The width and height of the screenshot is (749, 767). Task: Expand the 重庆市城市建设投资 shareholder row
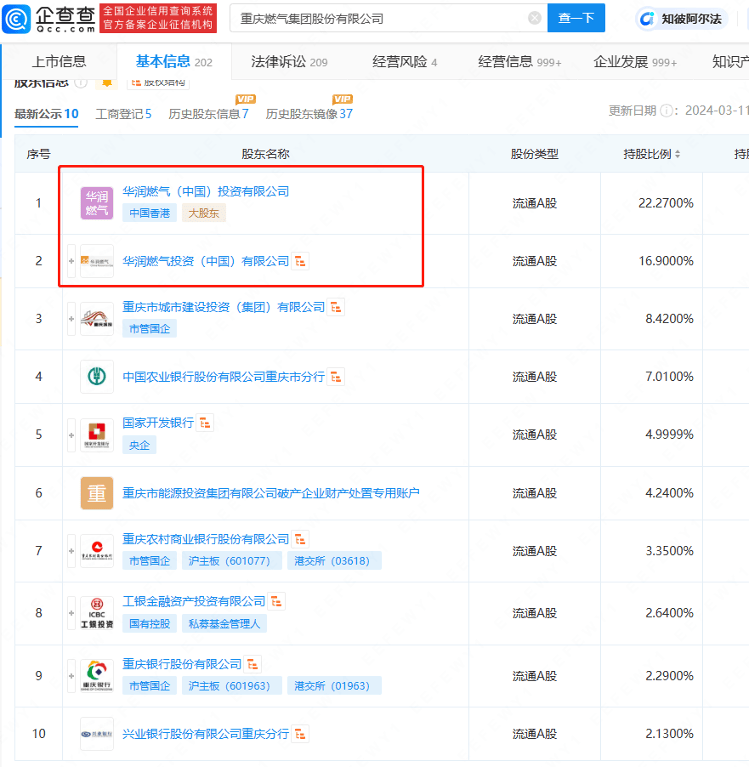(71, 319)
